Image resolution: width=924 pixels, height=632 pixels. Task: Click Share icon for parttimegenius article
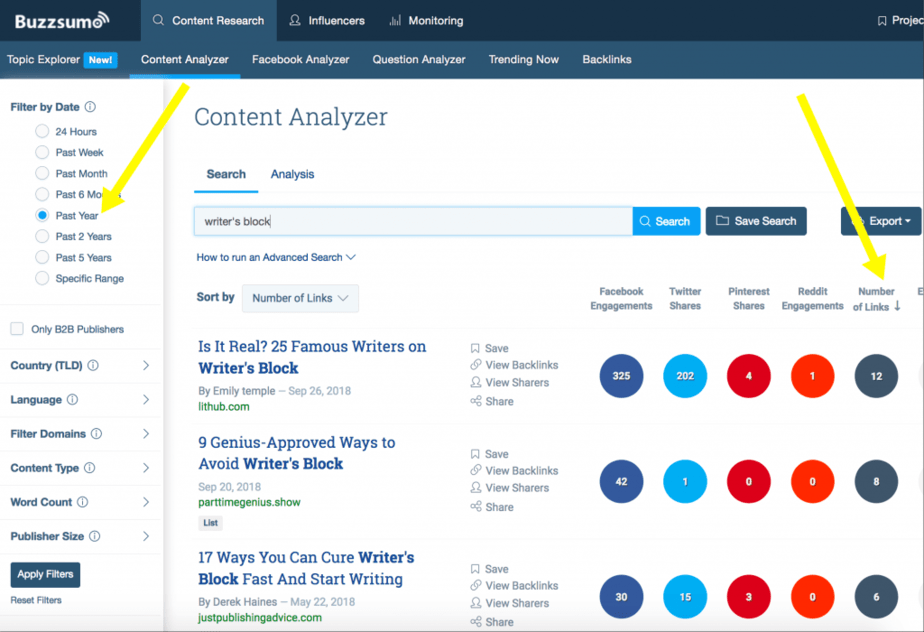click(x=476, y=507)
